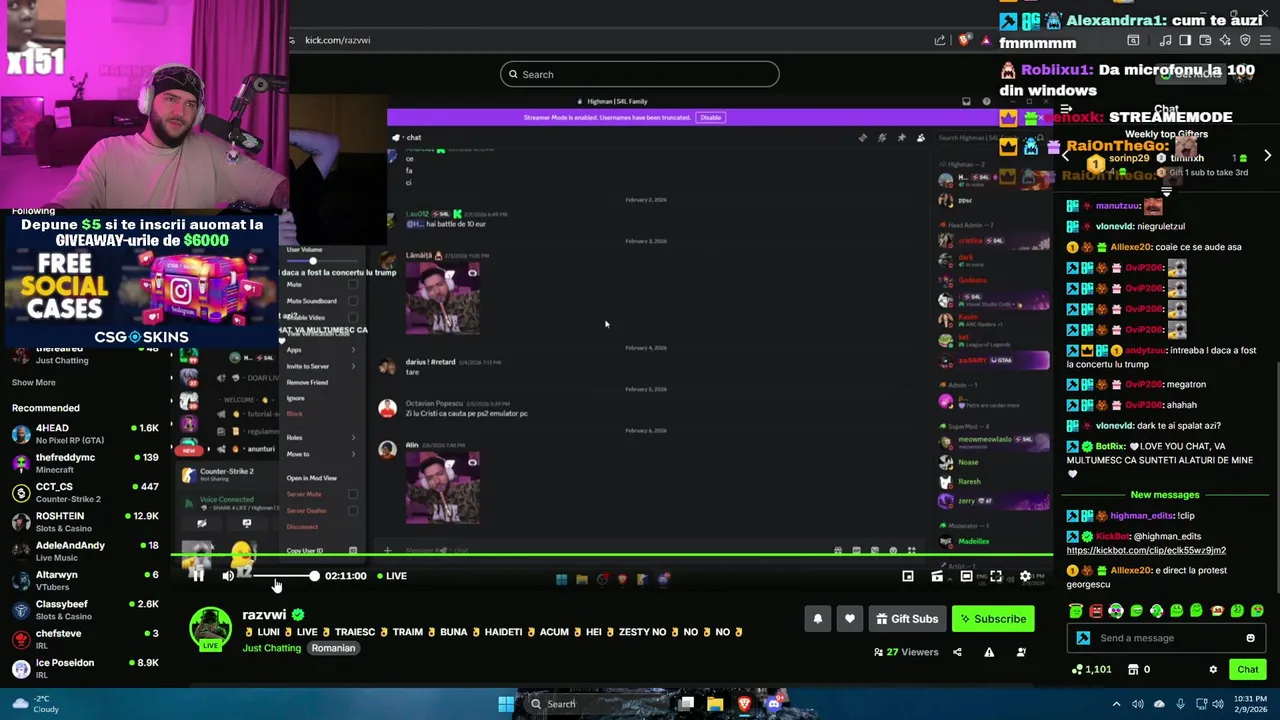1280x720 pixels.
Task: Click the browser share page icon
Action: coord(940,40)
